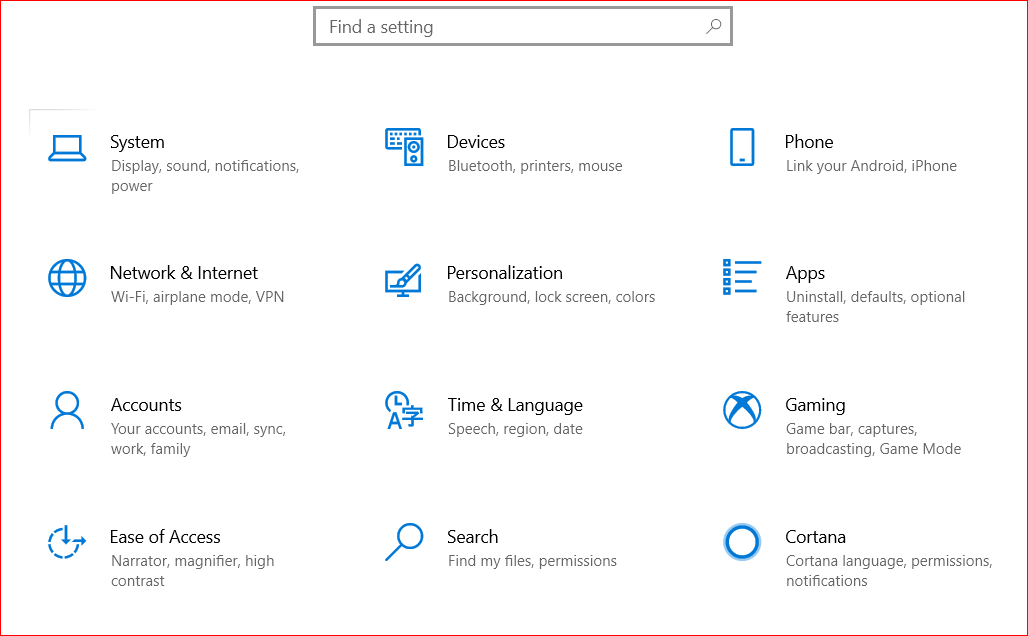The width and height of the screenshot is (1028, 636).
Task: Open the Phone settings title
Action: point(809,142)
